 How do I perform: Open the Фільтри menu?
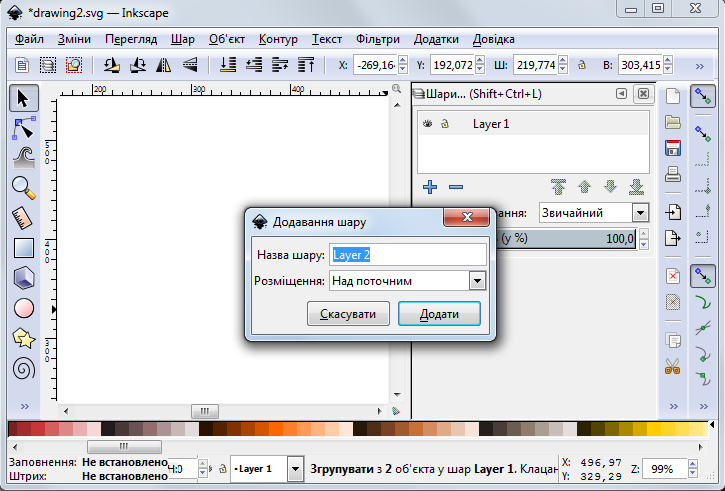(377, 39)
